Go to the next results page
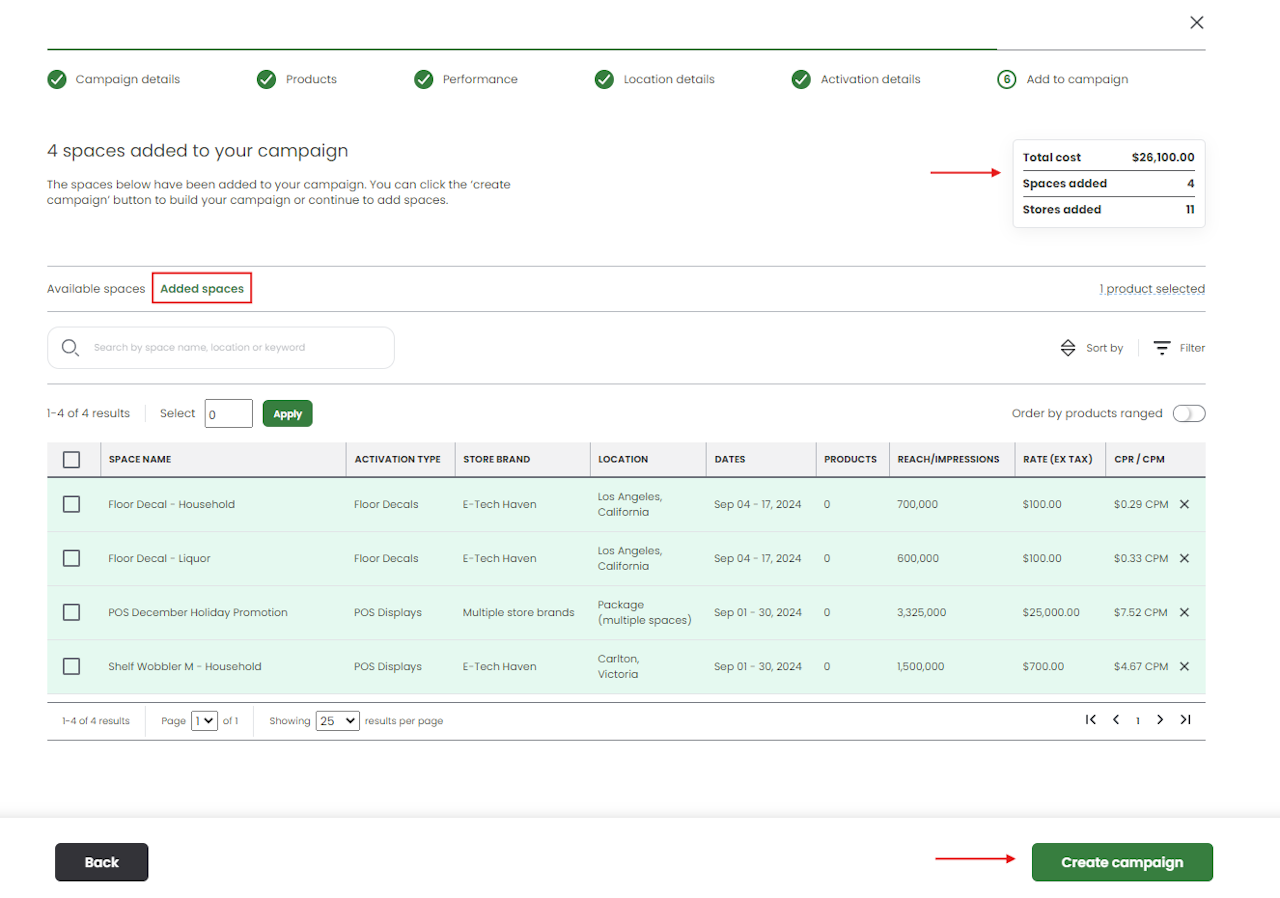The image size is (1280, 898). pyautogui.click(x=1160, y=720)
